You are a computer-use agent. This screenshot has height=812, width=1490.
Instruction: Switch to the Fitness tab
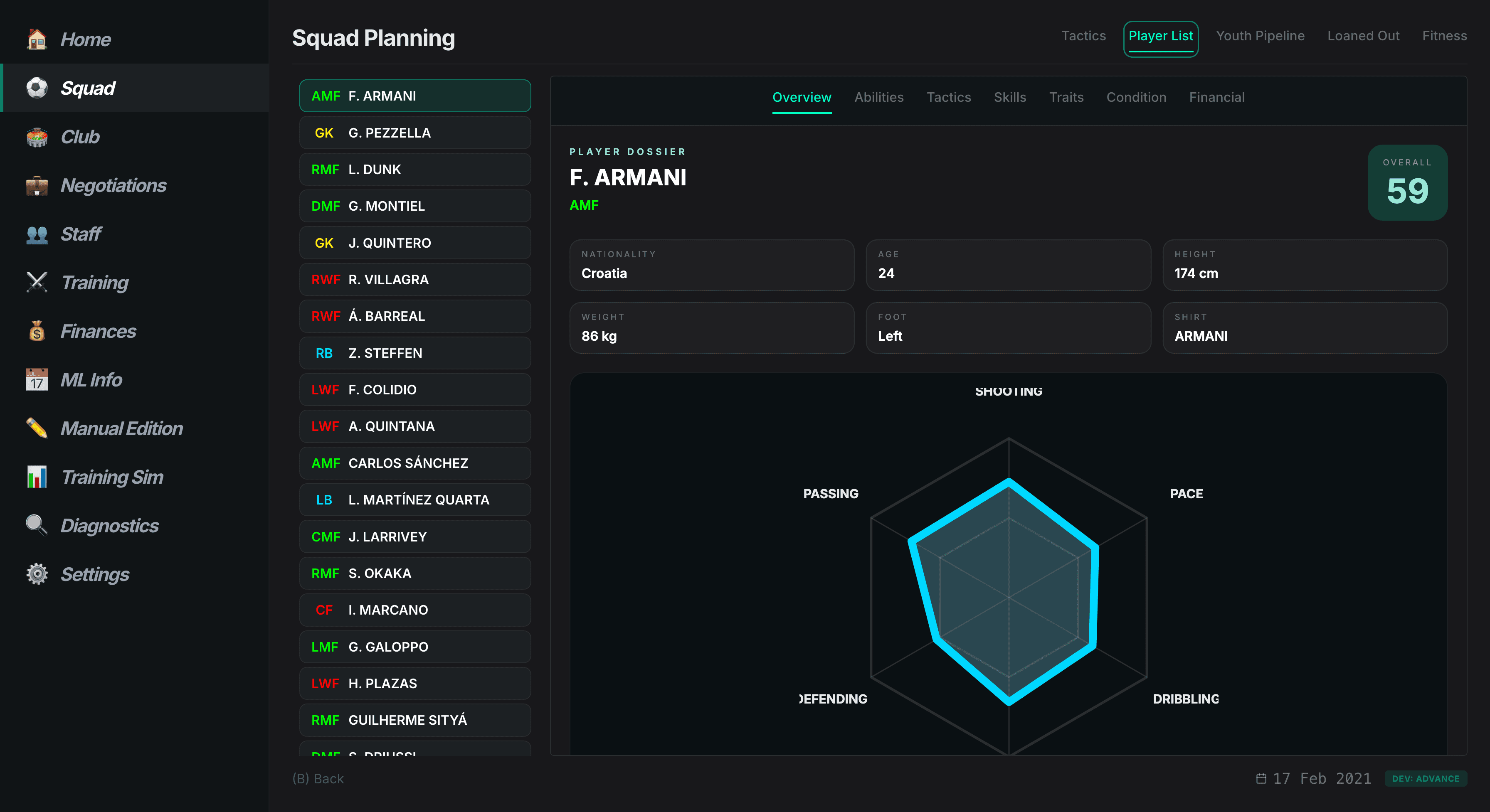1444,36
